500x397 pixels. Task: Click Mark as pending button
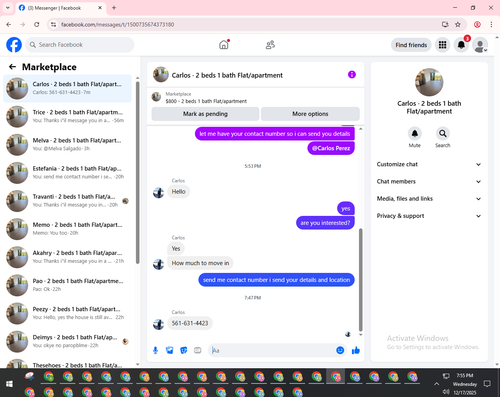click(205, 114)
